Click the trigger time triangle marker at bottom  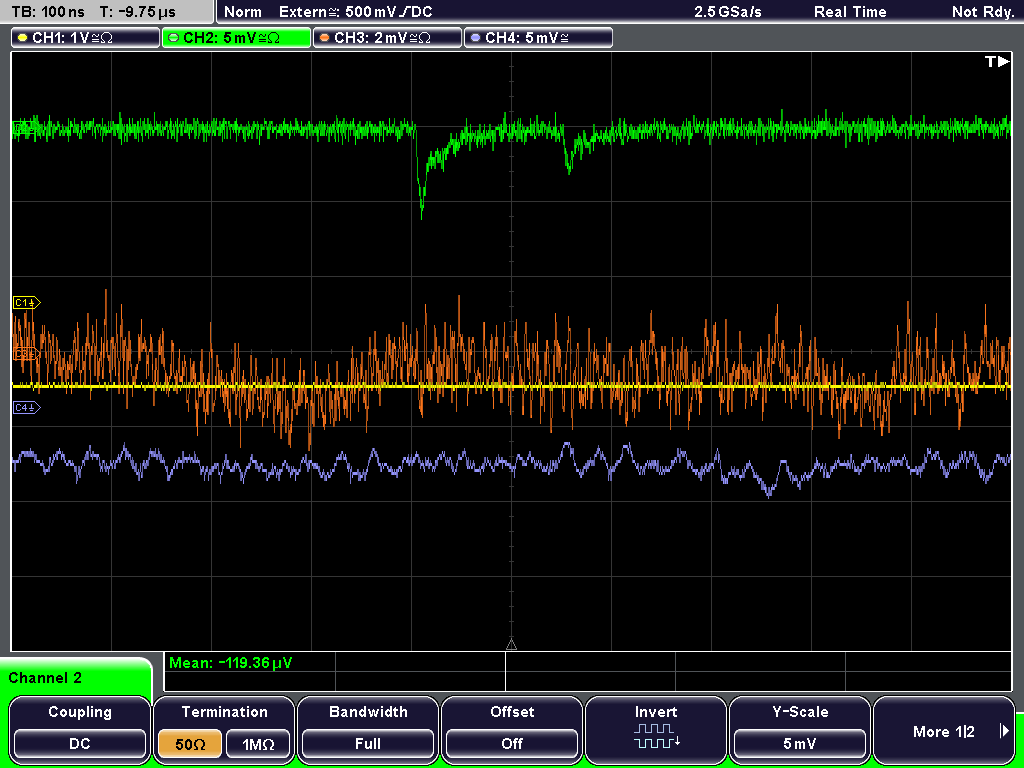(511, 645)
